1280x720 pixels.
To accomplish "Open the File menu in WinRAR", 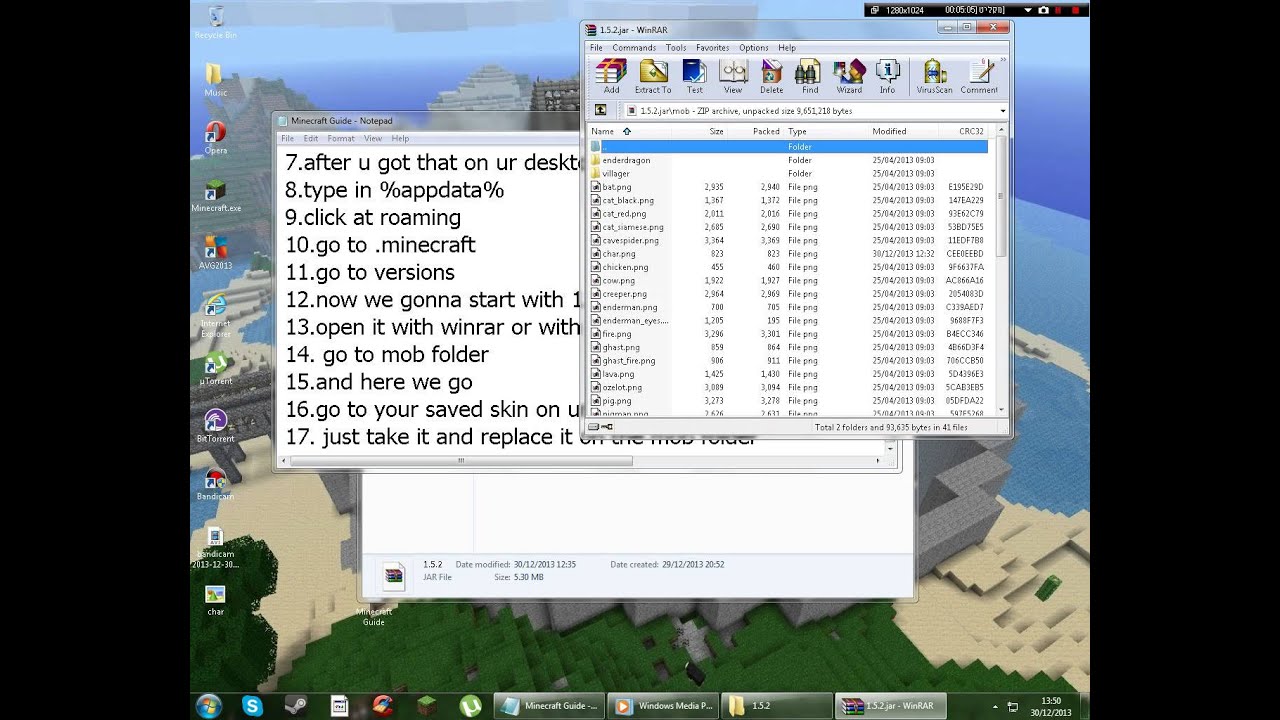I will (x=596, y=47).
